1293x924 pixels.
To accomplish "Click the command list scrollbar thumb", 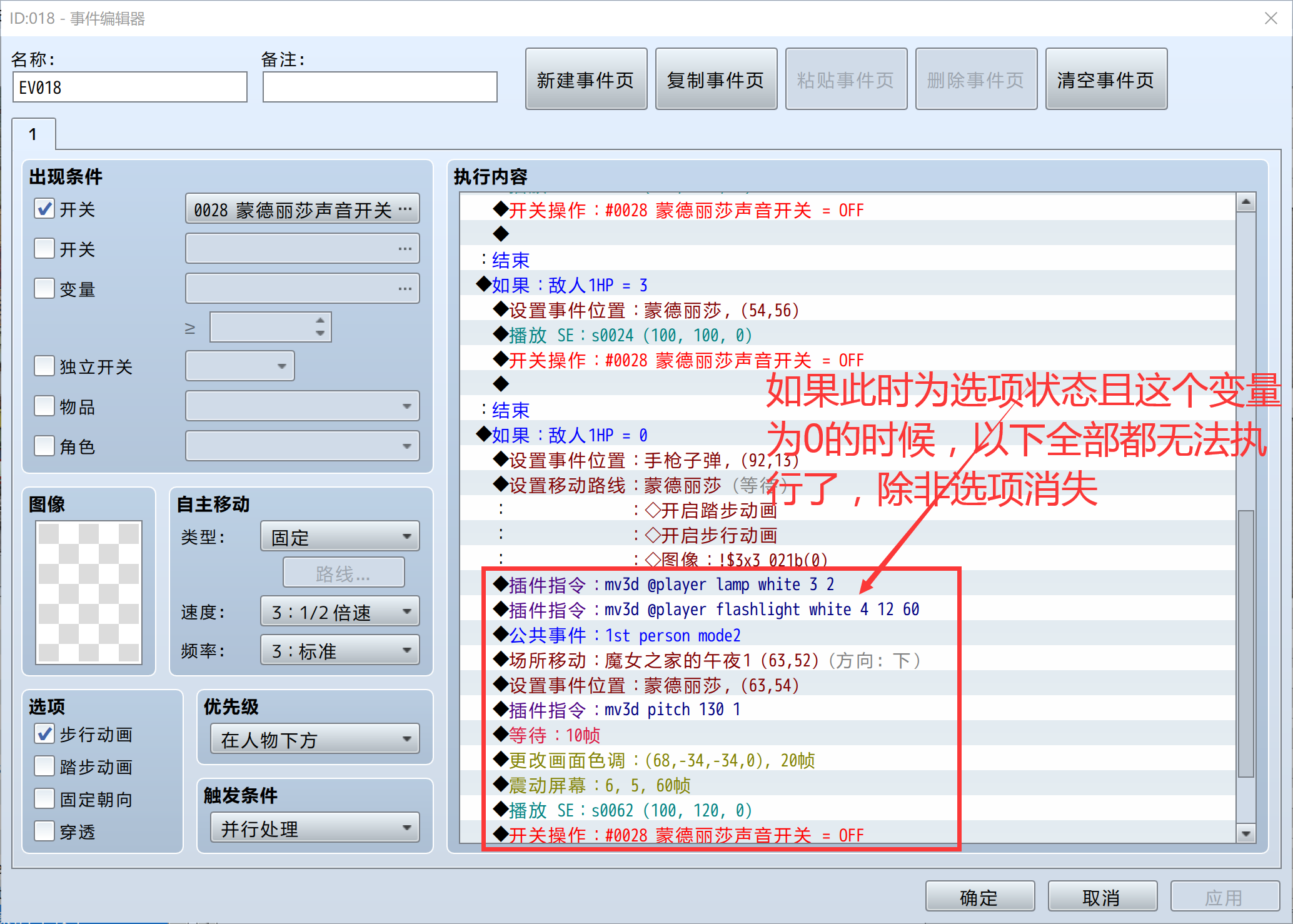I will (x=1246, y=644).
